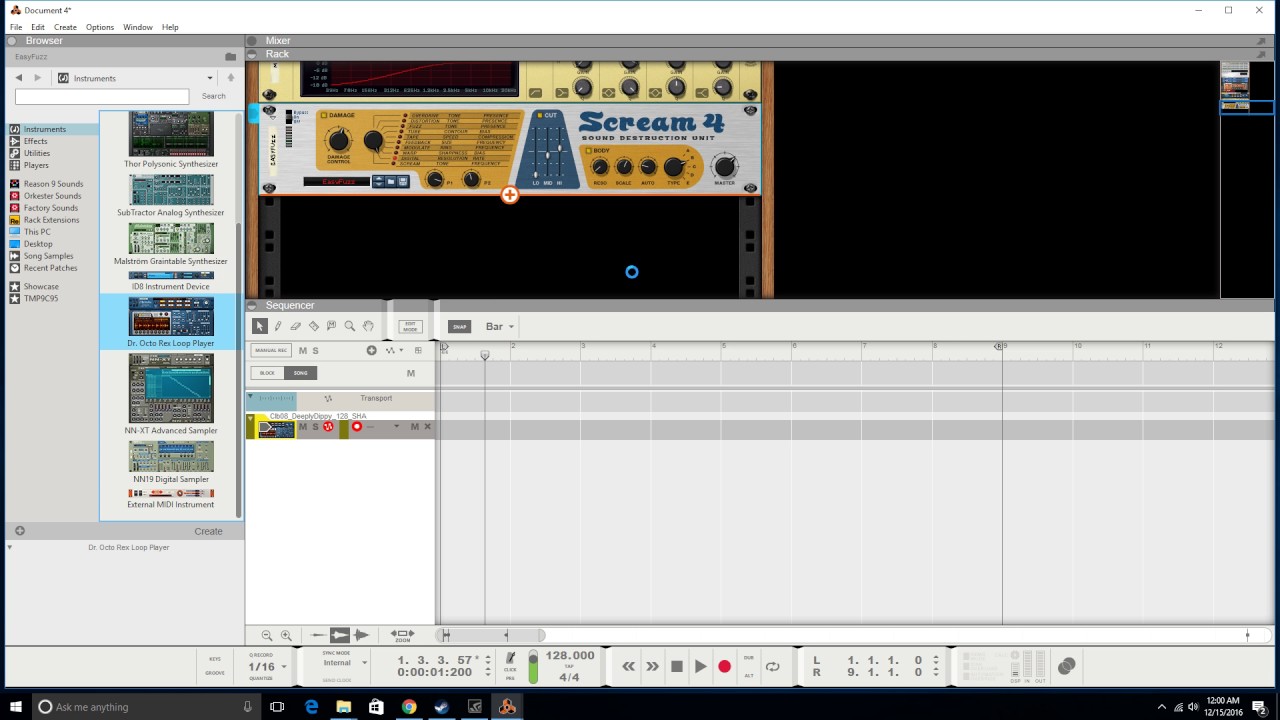Open the Instruments location dropdown in browser

coord(210,78)
